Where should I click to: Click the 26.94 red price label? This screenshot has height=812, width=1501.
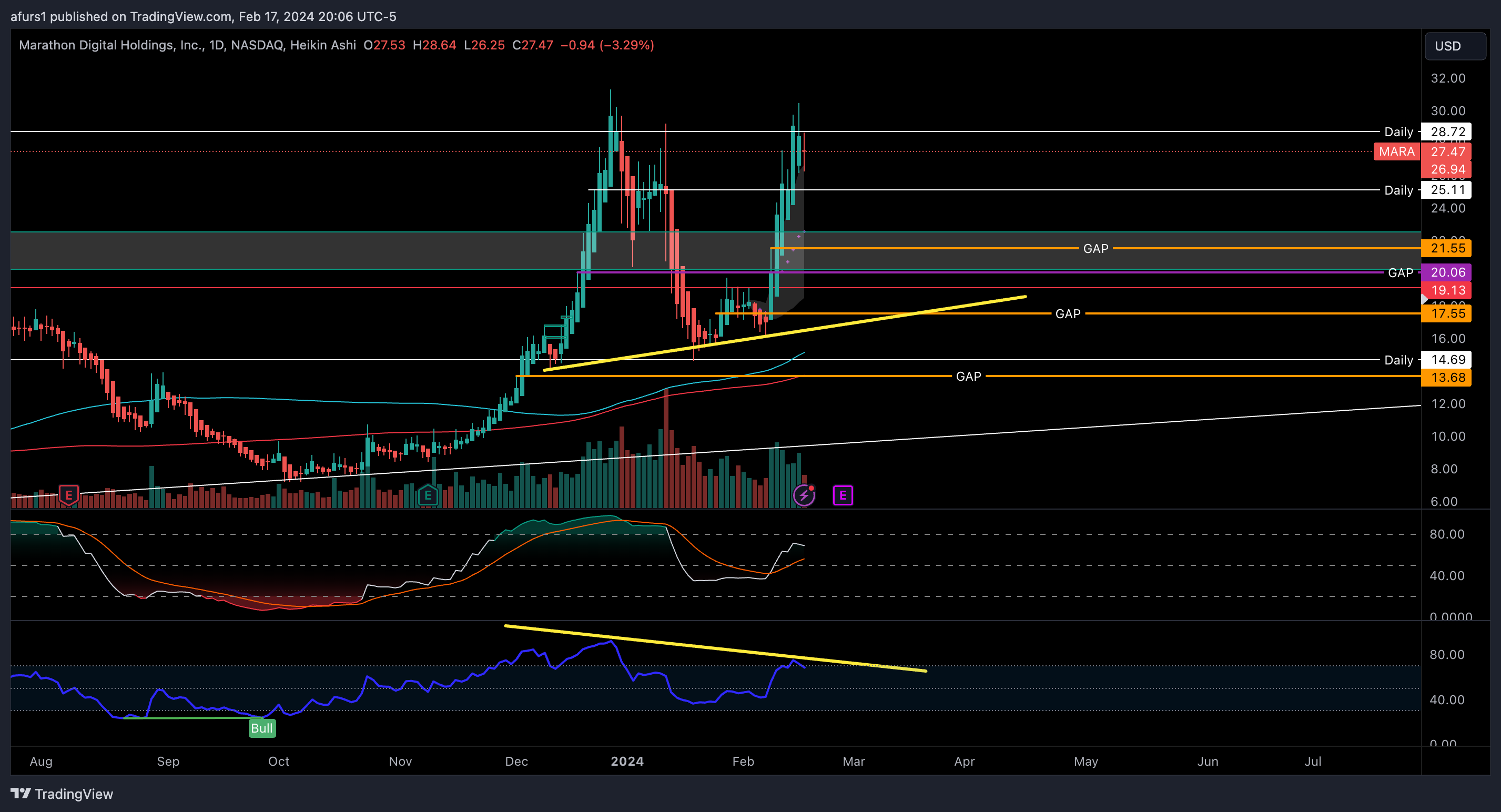(x=1447, y=169)
